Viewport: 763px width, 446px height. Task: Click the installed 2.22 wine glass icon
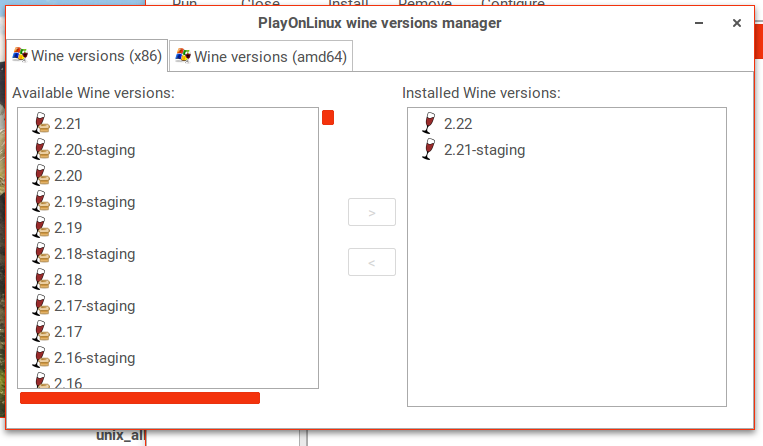tap(429, 123)
